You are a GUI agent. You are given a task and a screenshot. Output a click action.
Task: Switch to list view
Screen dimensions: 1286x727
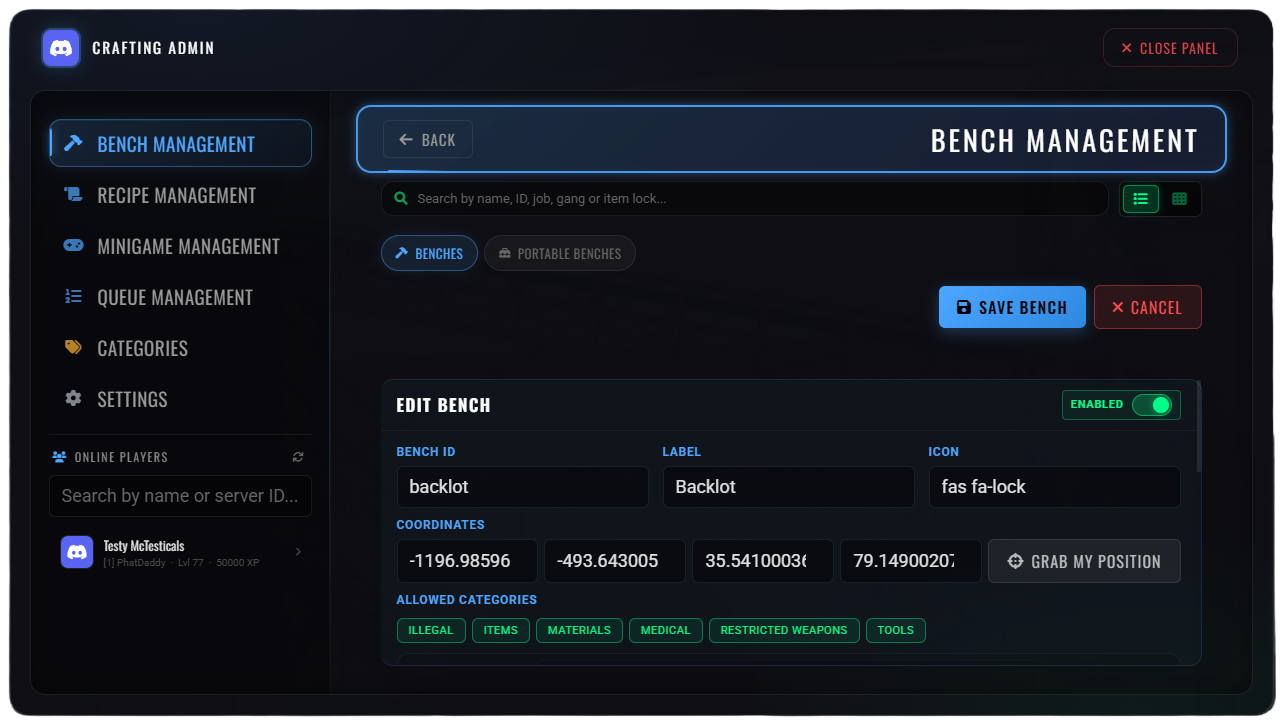[1141, 199]
